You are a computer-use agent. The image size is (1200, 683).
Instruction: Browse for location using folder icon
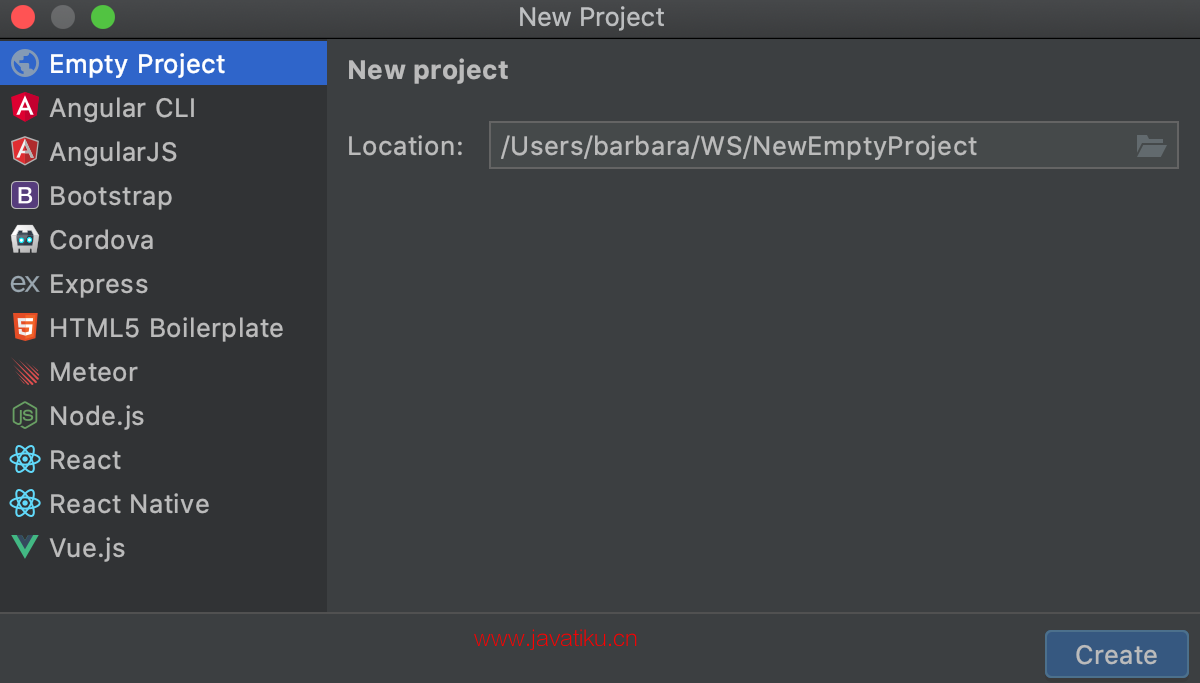tap(1151, 146)
